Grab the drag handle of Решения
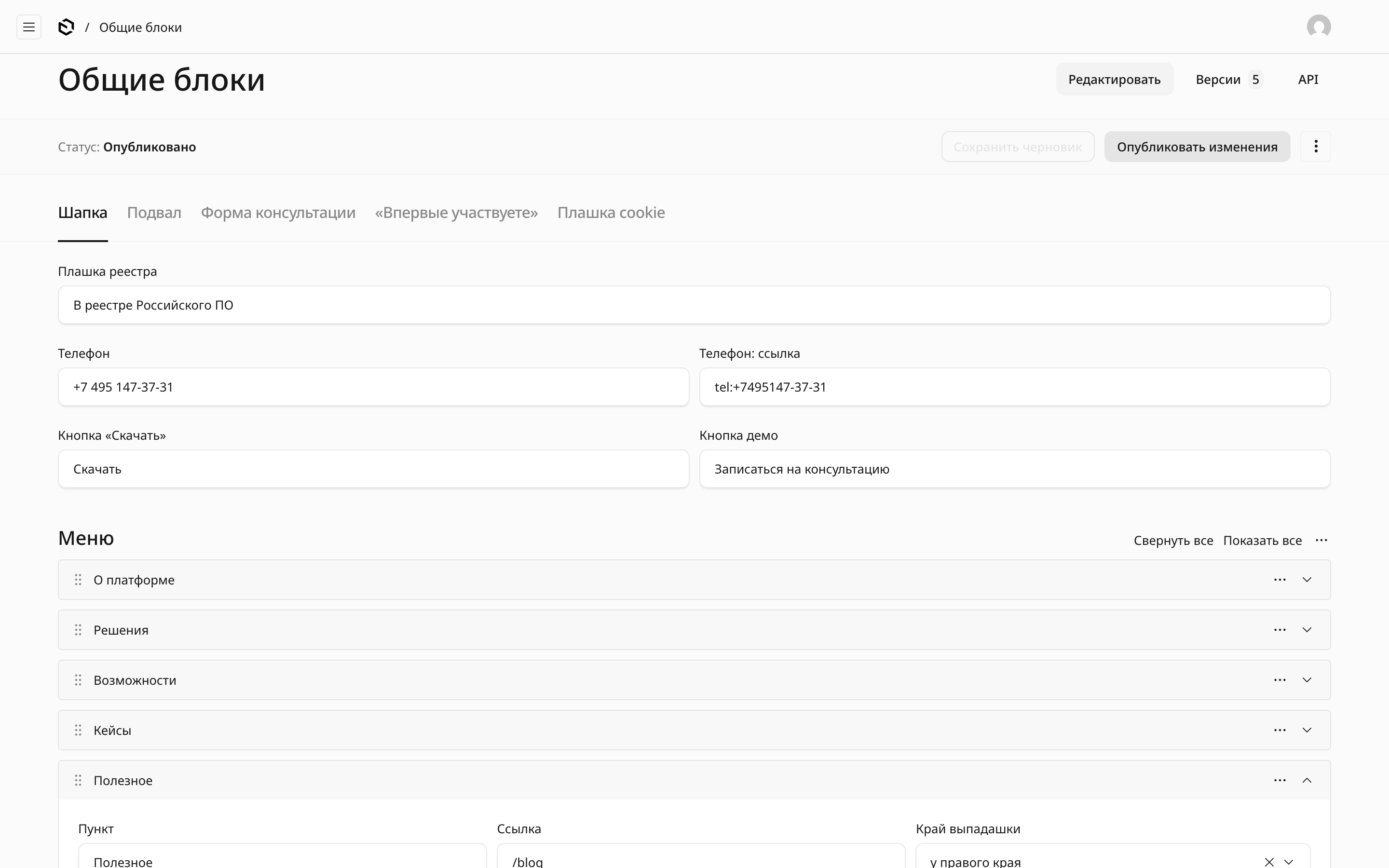 pos(78,630)
